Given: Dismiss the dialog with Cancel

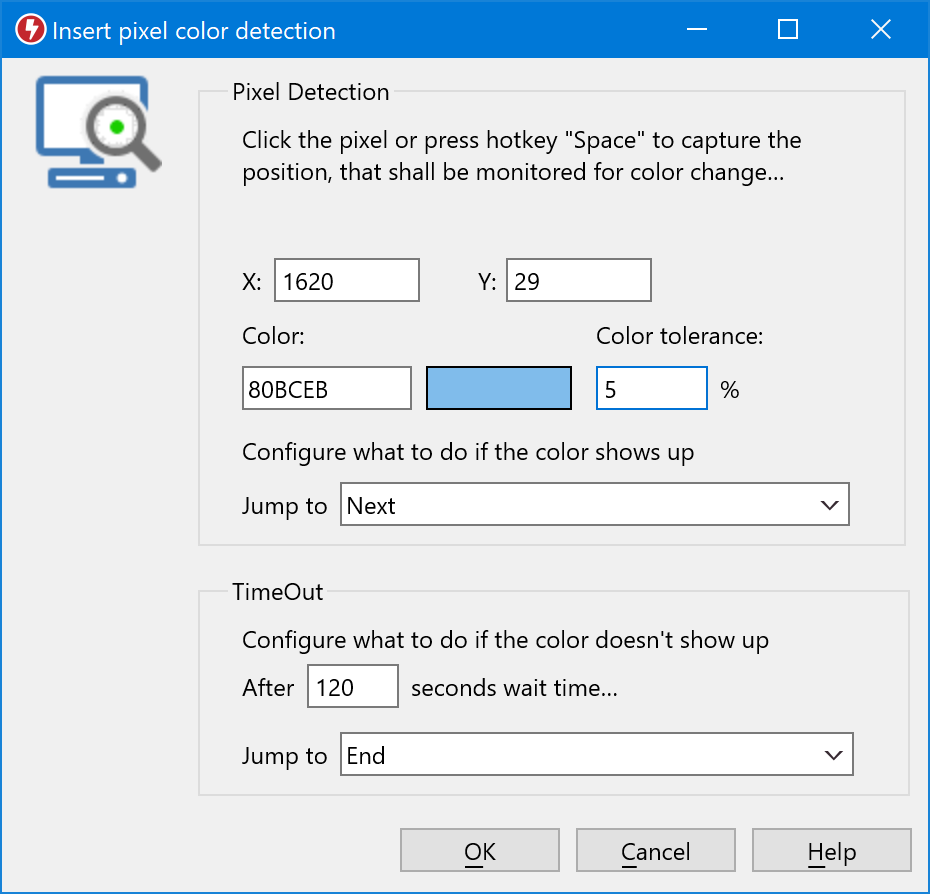Looking at the screenshot, I should (x=655, y=849).
